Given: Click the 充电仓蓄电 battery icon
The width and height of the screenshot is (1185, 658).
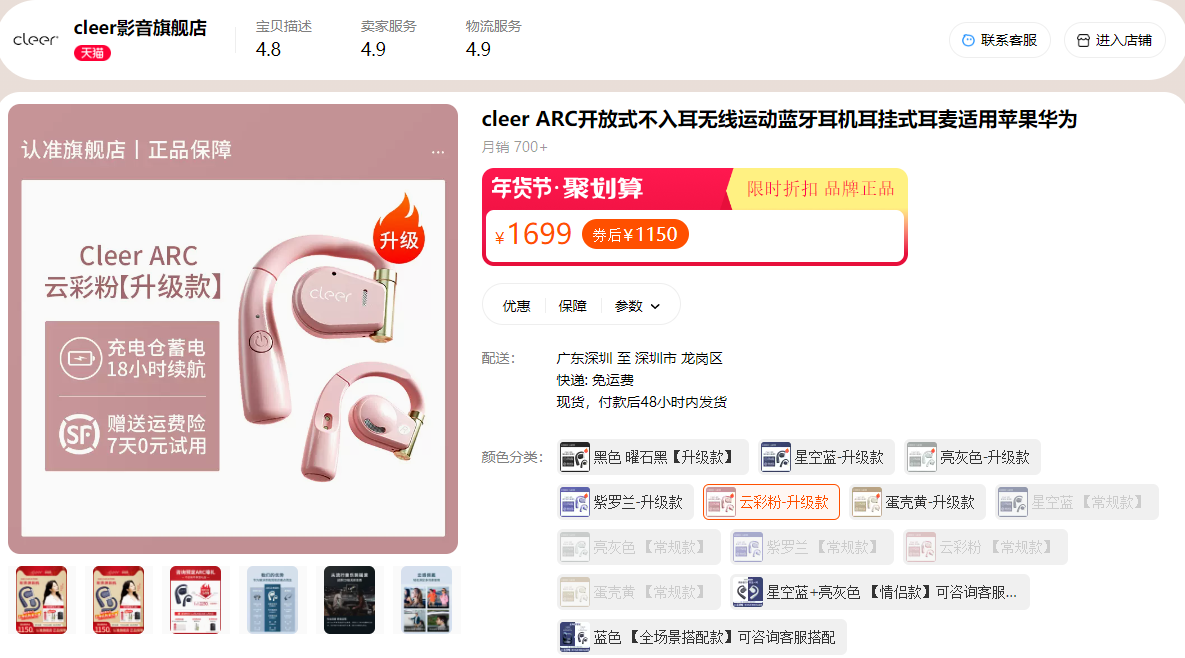Looking at the screenshot, I should point(80,358).
